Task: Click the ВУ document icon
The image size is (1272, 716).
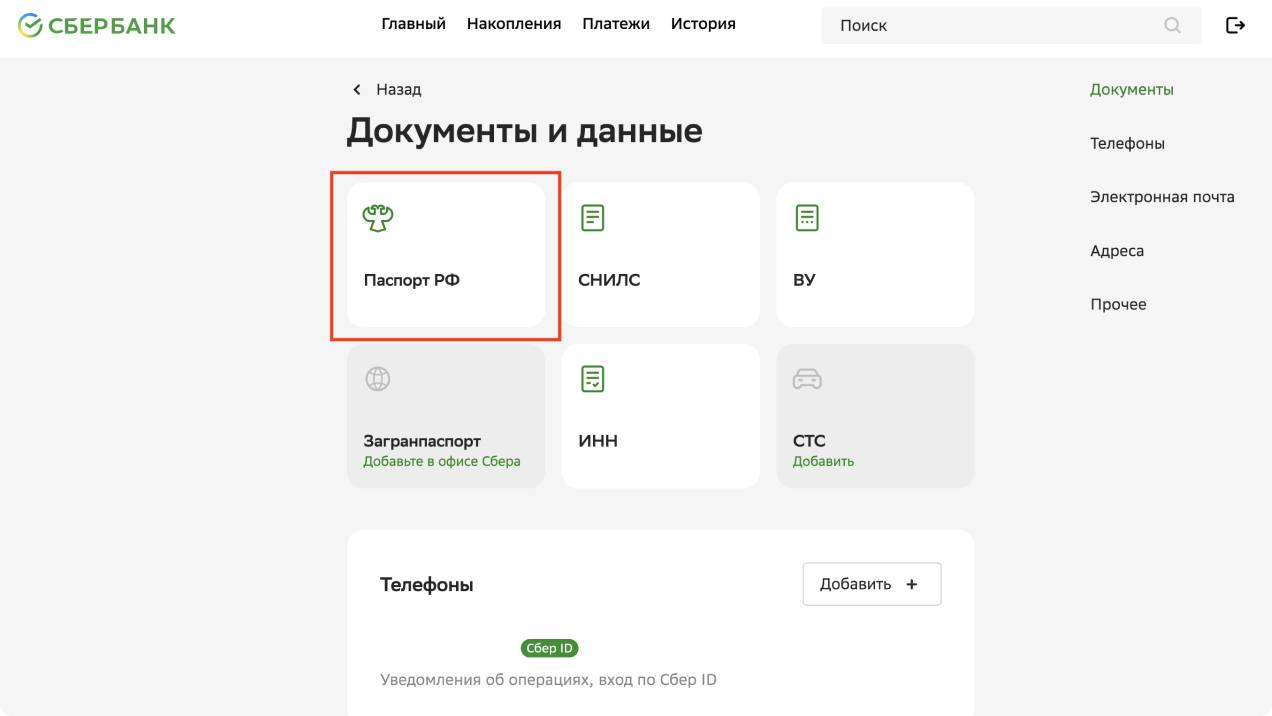Action: tap(807, 218)
